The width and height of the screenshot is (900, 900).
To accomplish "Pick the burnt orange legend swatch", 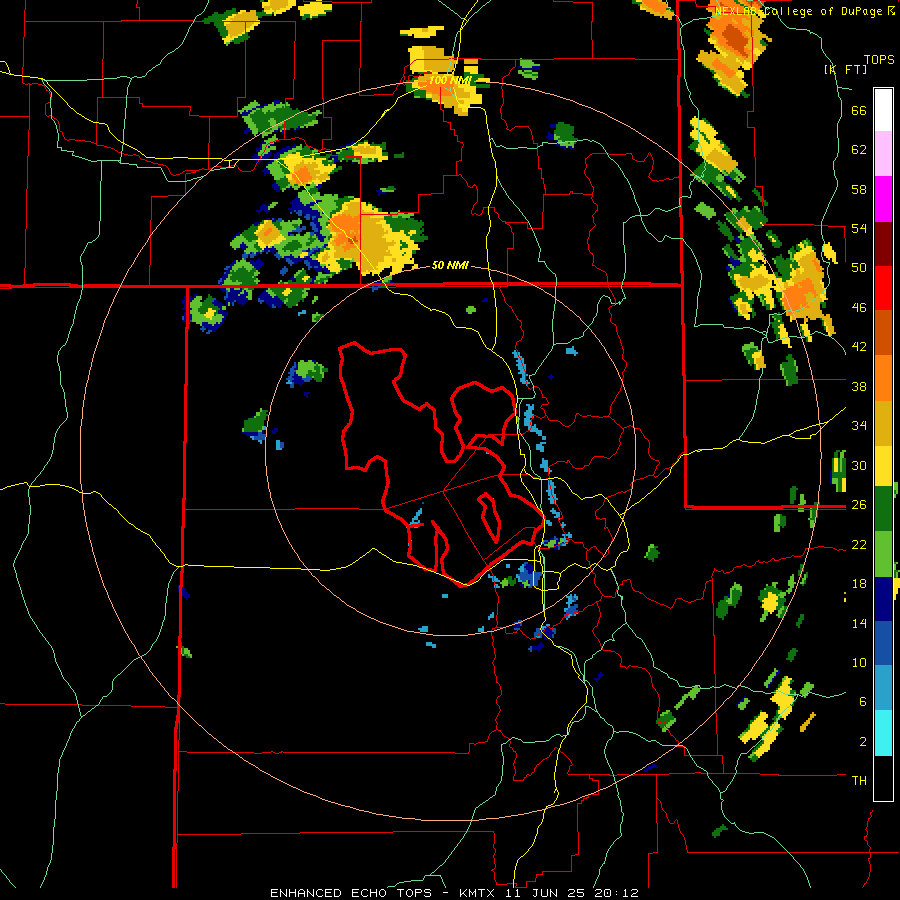I will pos(883,332).
